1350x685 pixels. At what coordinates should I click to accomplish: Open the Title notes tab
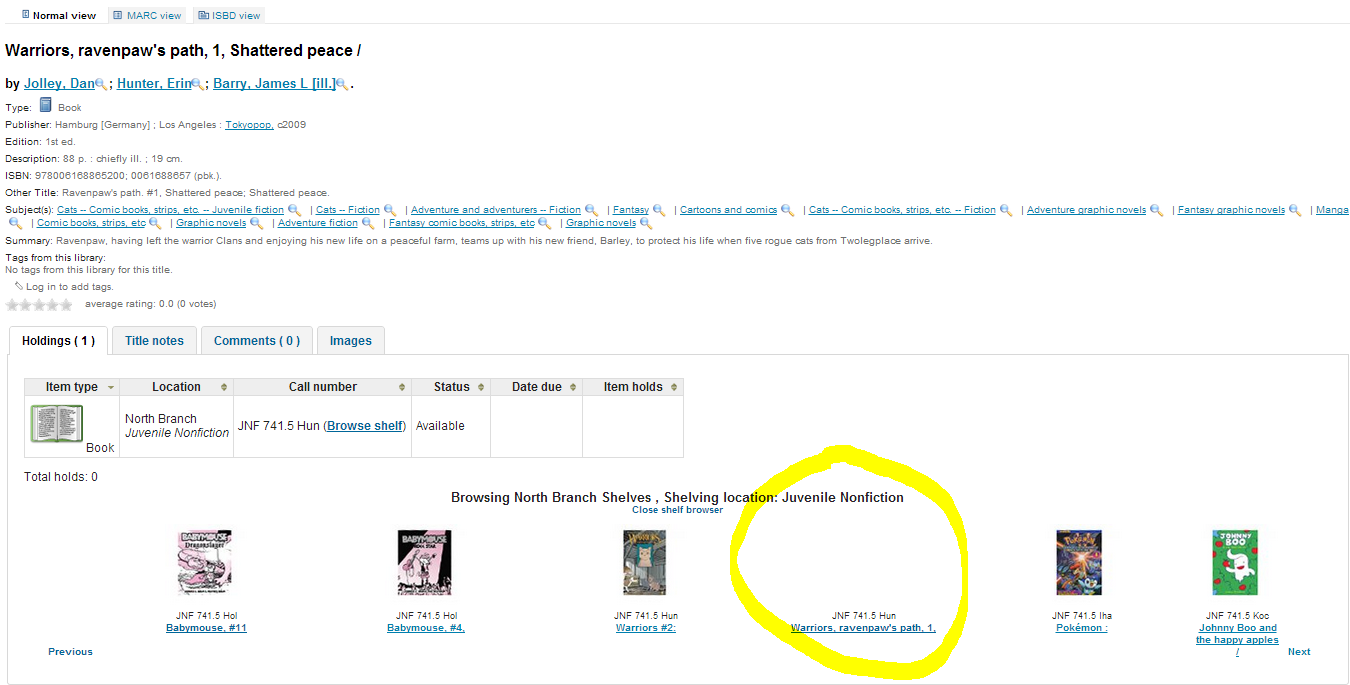[154, 341]
